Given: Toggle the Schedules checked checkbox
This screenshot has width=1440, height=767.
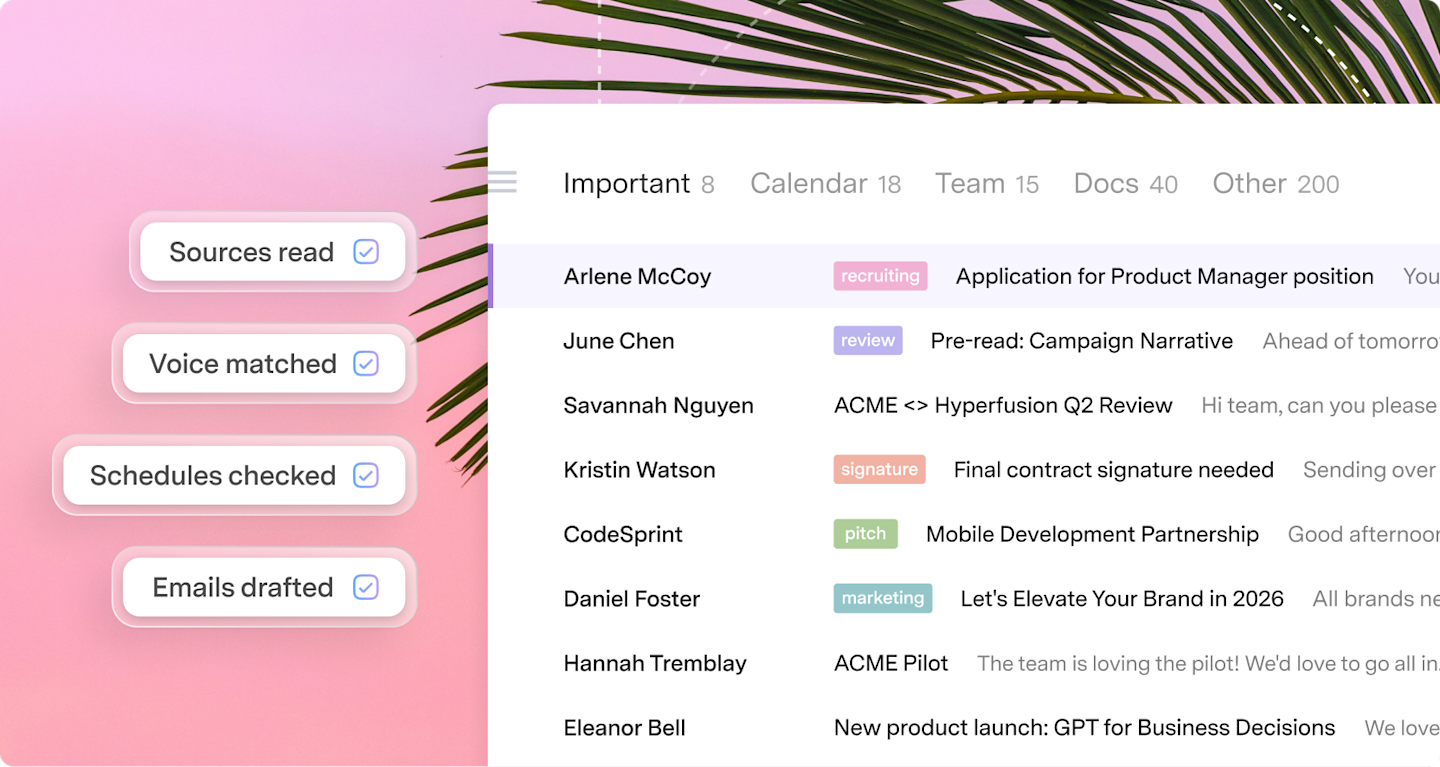Looking at the screenshot, I should coord(366,476).
